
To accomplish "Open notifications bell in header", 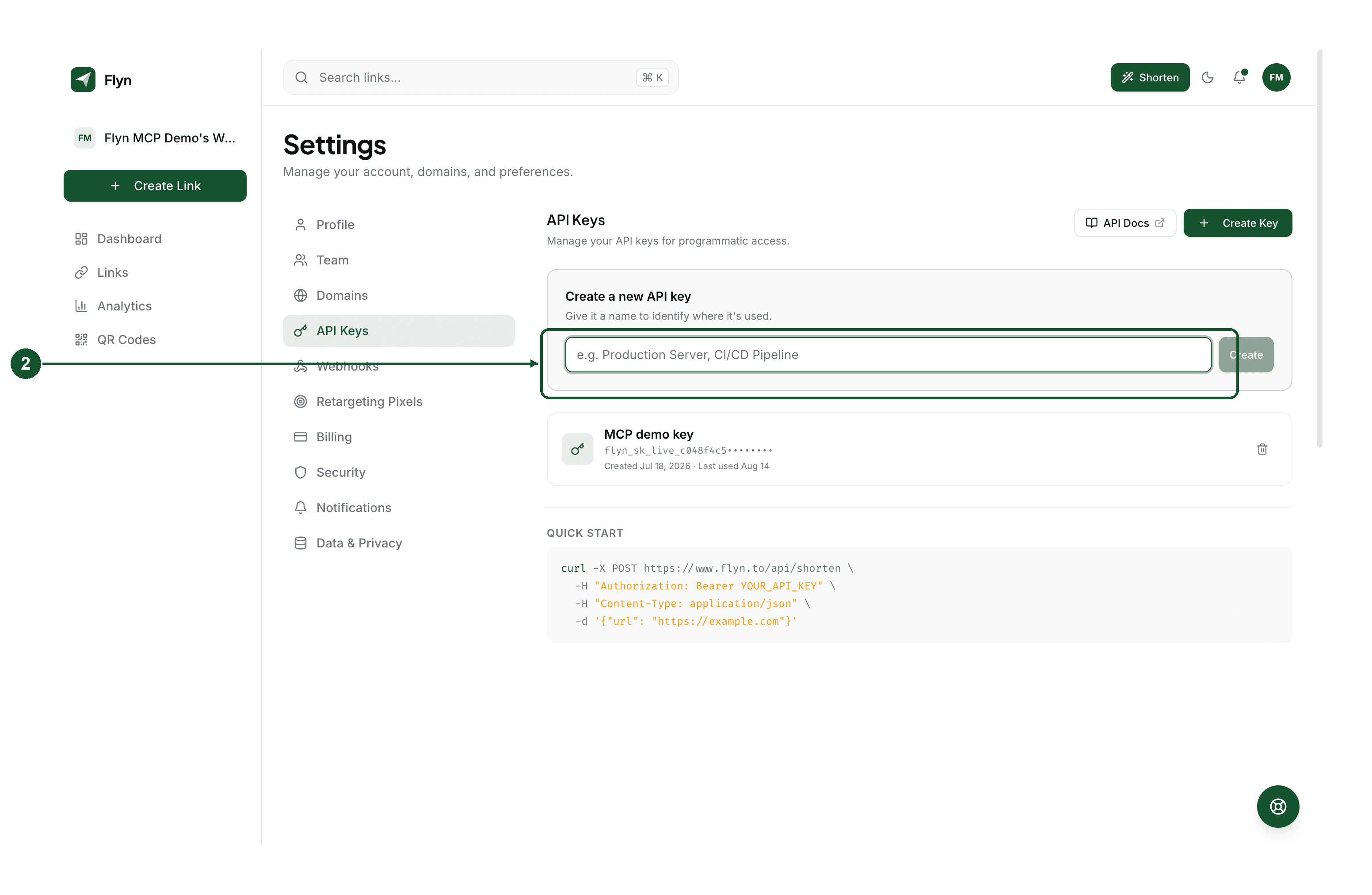I will coord(1239,77).
